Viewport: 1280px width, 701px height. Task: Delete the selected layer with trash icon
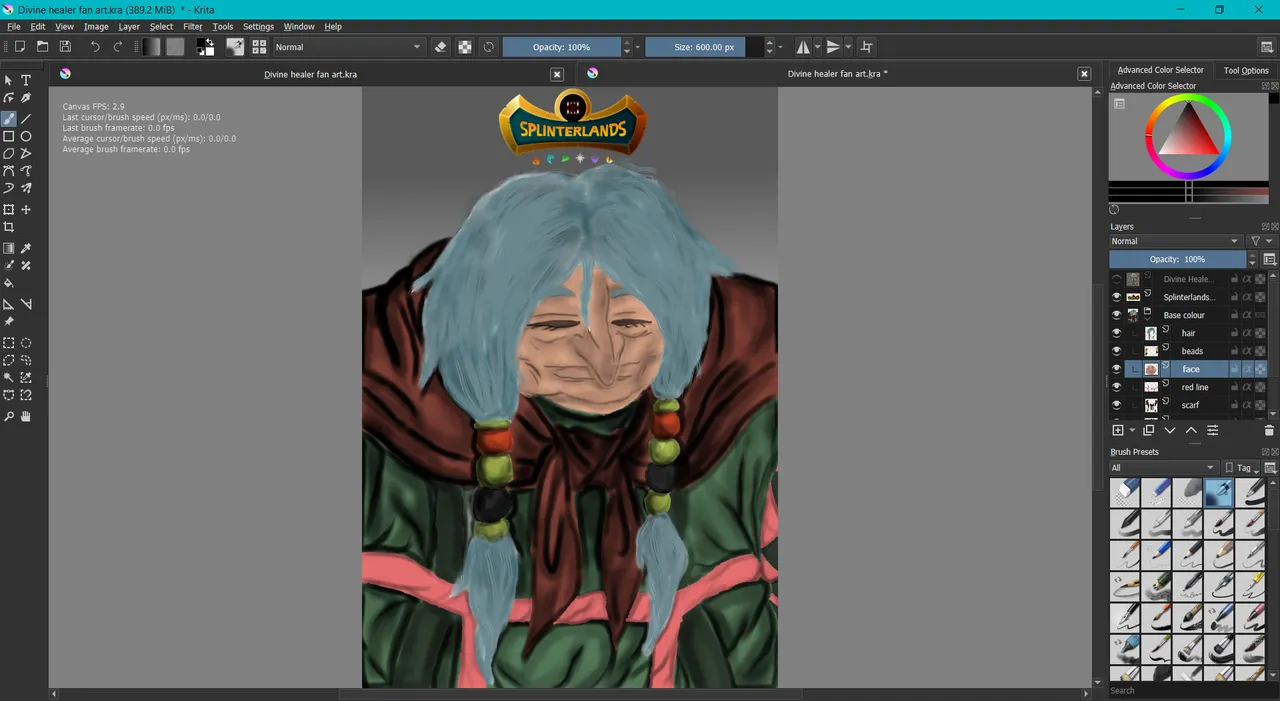[x=1269, y=430]
